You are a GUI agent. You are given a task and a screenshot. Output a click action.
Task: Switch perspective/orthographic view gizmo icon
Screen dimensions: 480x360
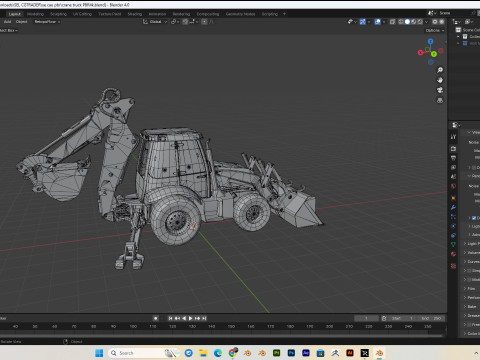point(440,100)
